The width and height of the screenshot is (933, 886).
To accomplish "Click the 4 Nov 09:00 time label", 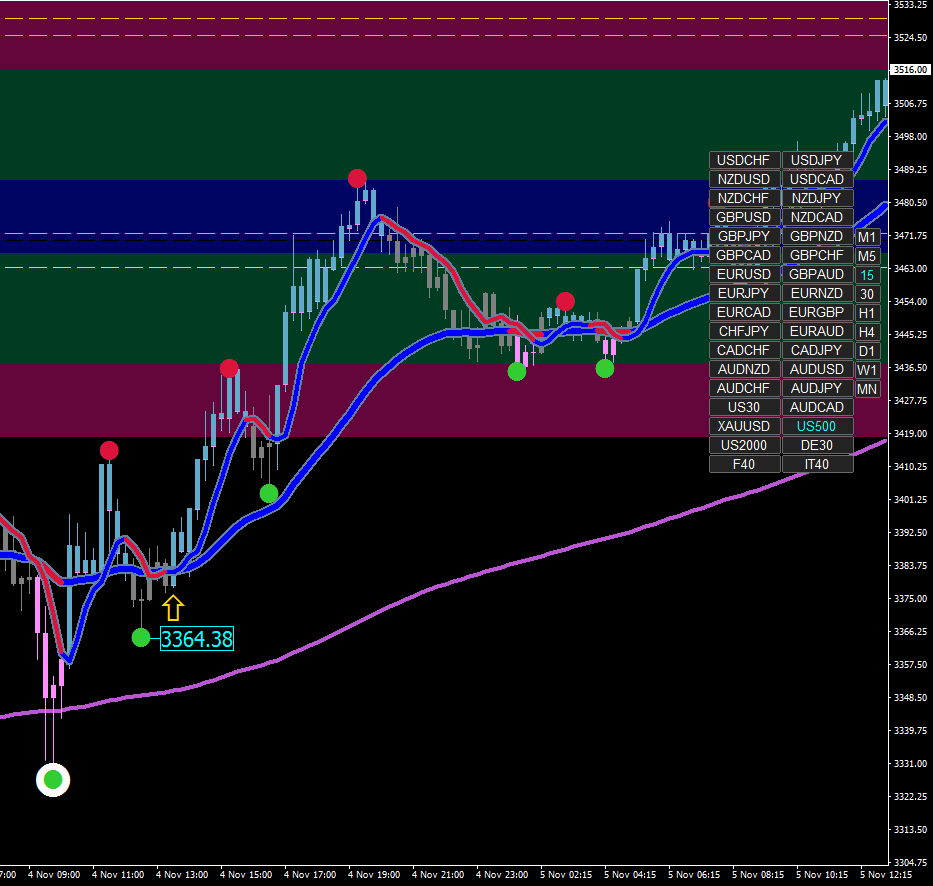I will 54,875.
